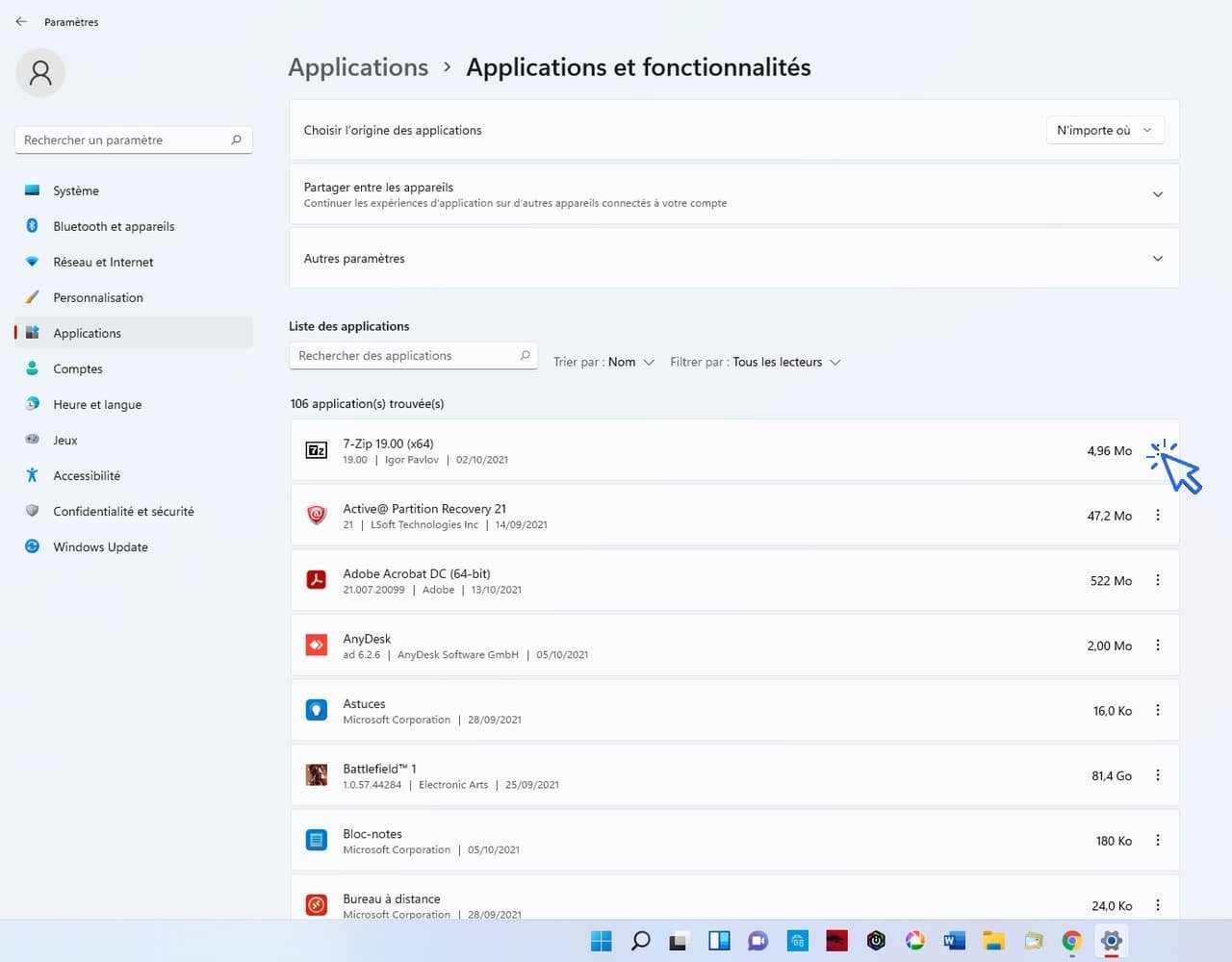
Task: Click the Confidentialité et sécurité shield icon
Action: pos(33,511)
